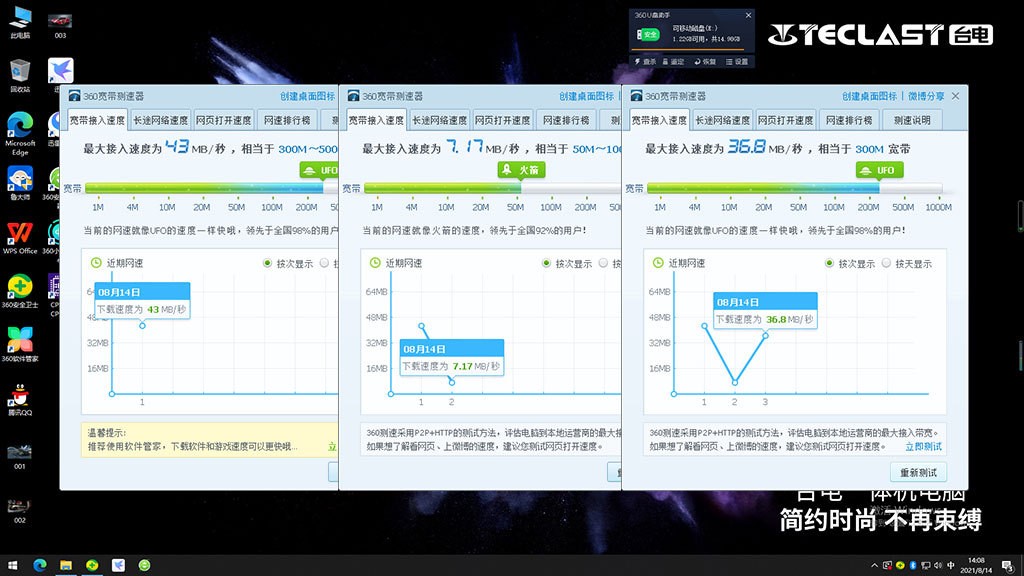The width and height of the screenshot is (1024, 576).
Task: Click test point 1 on middle window graph
Action: coord(422,326)
